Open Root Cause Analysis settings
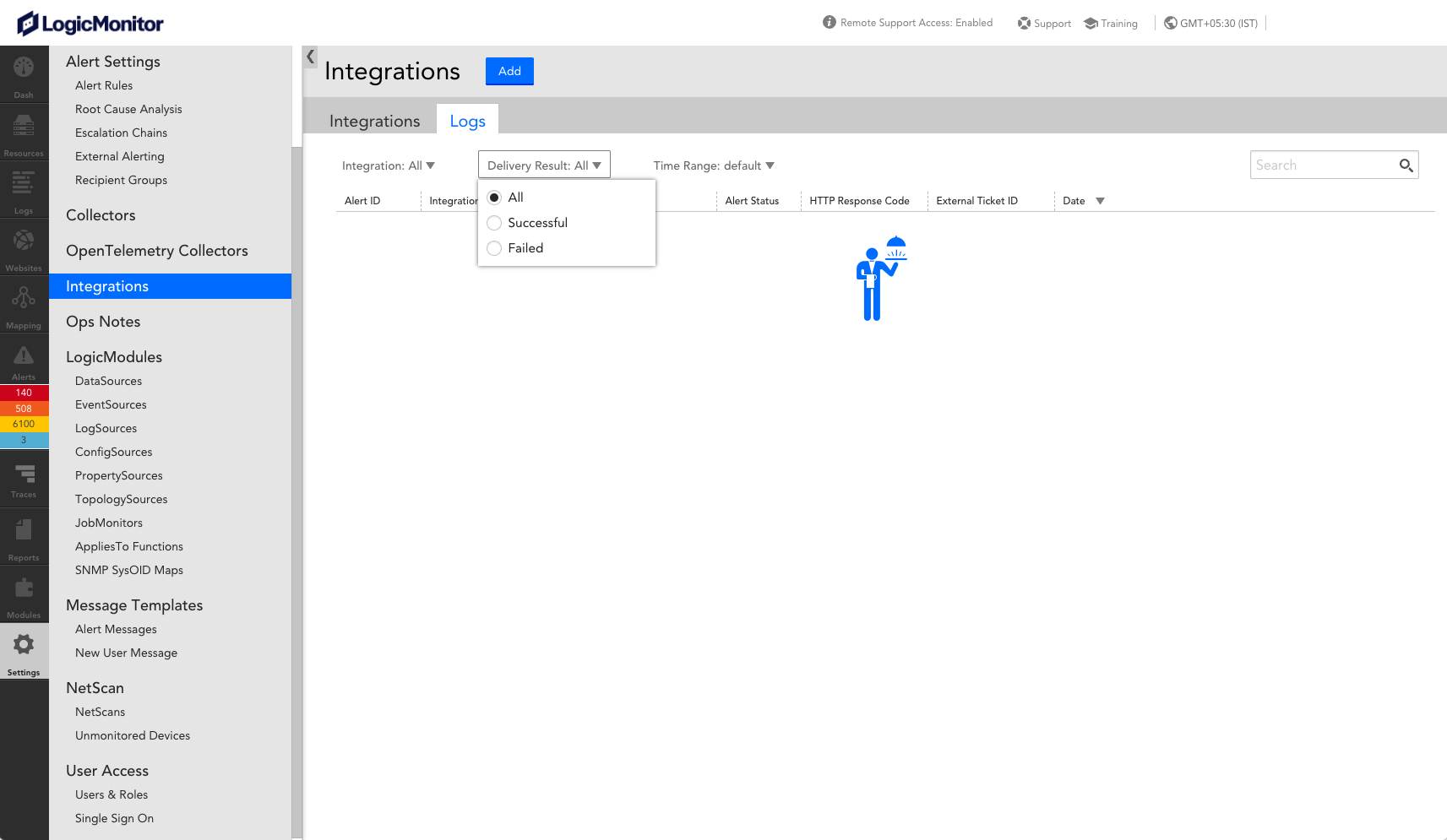This screenshot has width=1447, height=840. [x=128, y=109]
